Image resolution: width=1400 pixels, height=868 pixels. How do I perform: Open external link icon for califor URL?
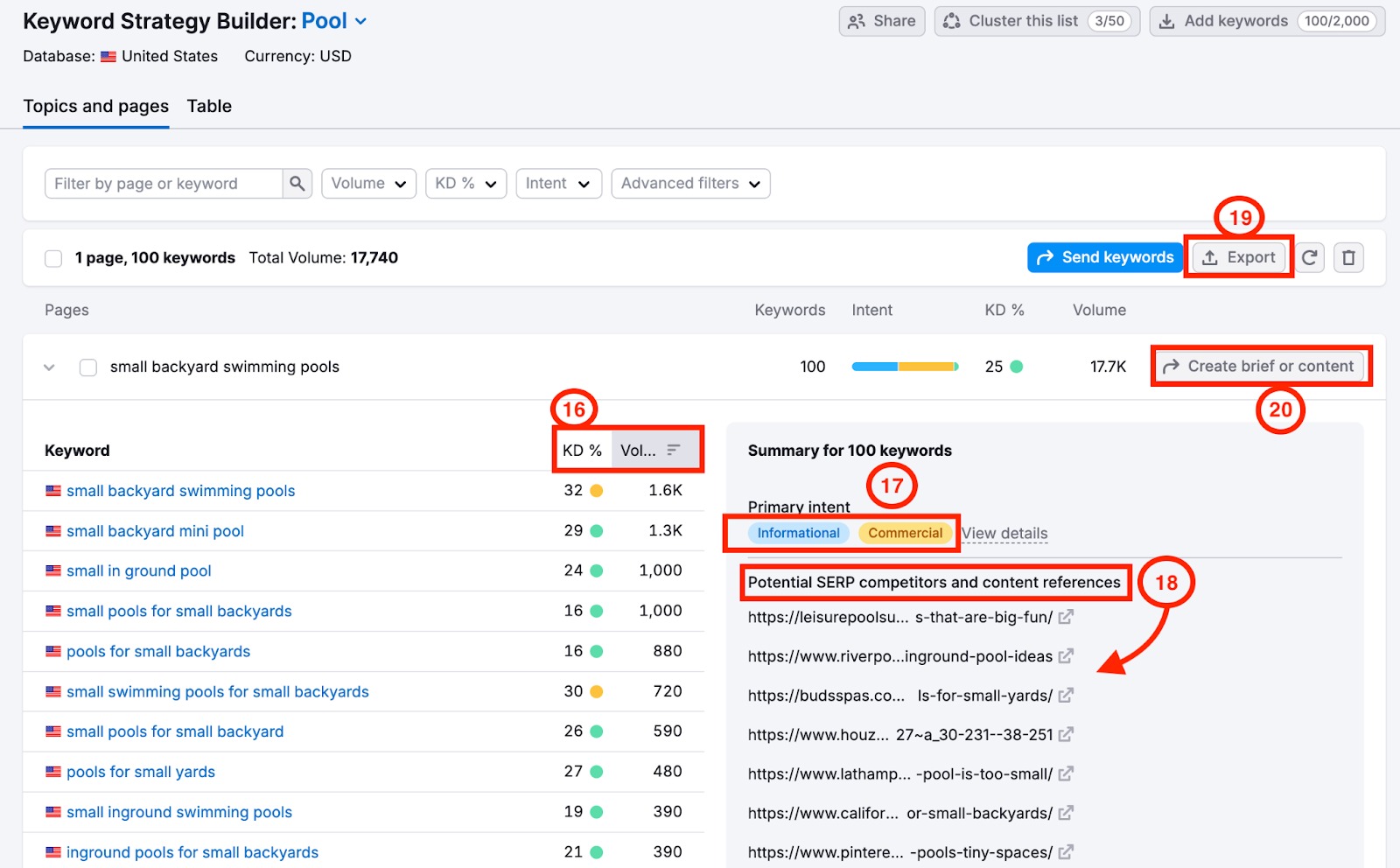point(1066,813)
